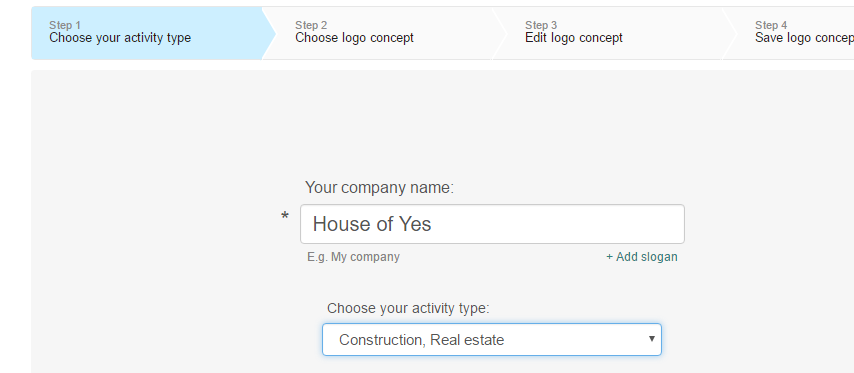The image size is (854, 373).
Task: Click the required-field asterisk marker
Action: coord(285,217)
